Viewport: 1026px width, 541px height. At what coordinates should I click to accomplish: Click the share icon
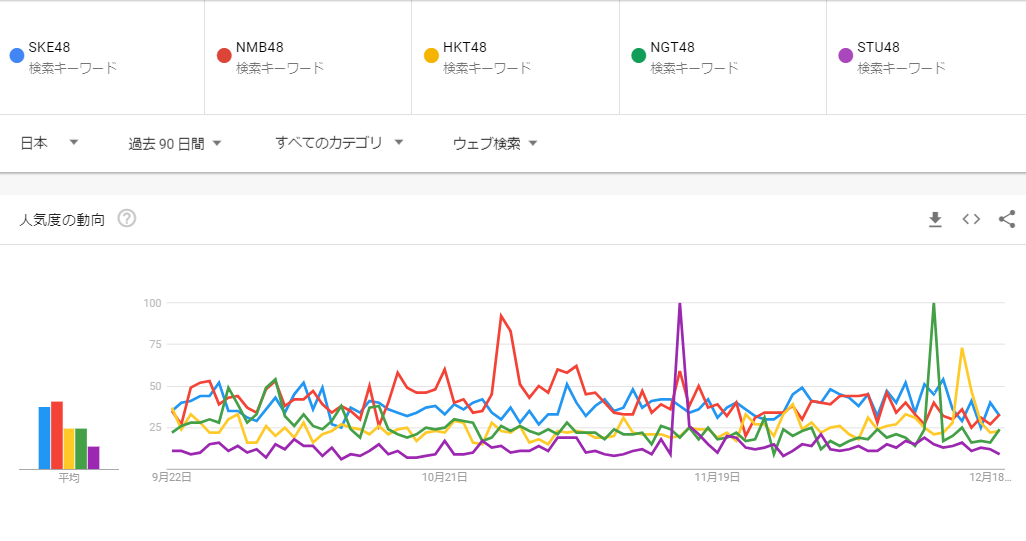1007,219
